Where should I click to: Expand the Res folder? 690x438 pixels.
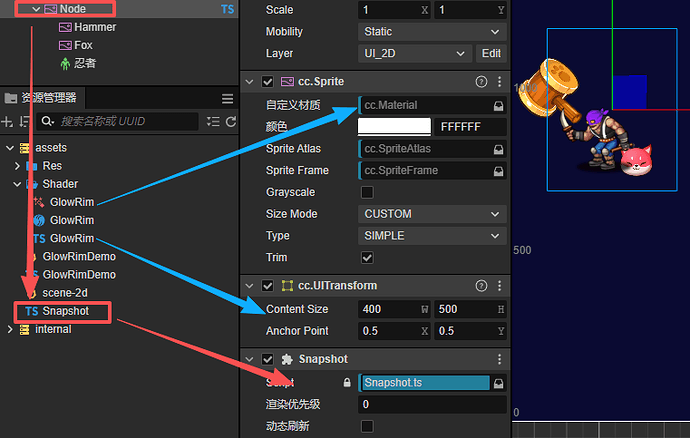[17, 166]
